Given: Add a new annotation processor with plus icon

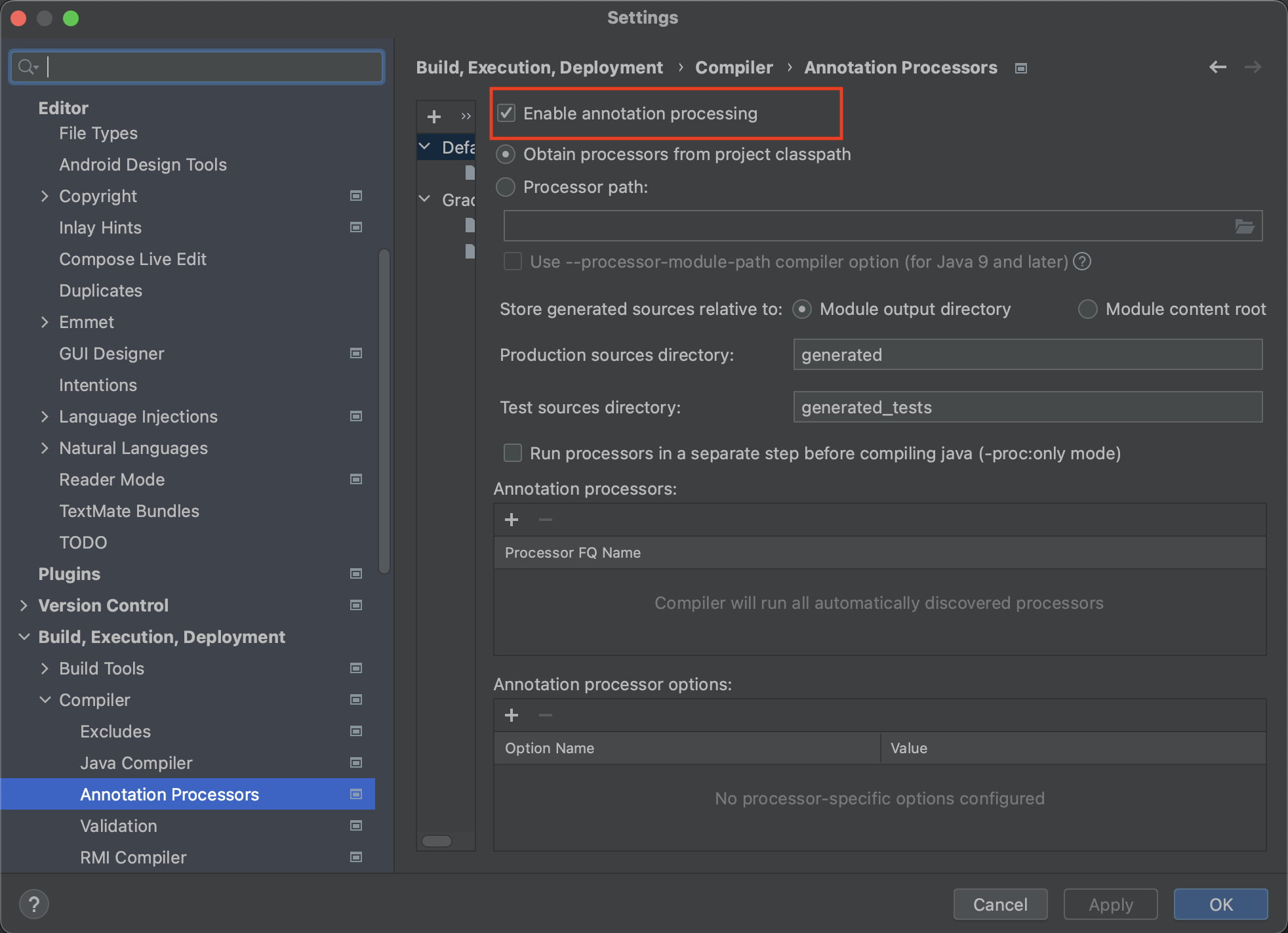Looking at the screenshot, I should pos(512,520).
